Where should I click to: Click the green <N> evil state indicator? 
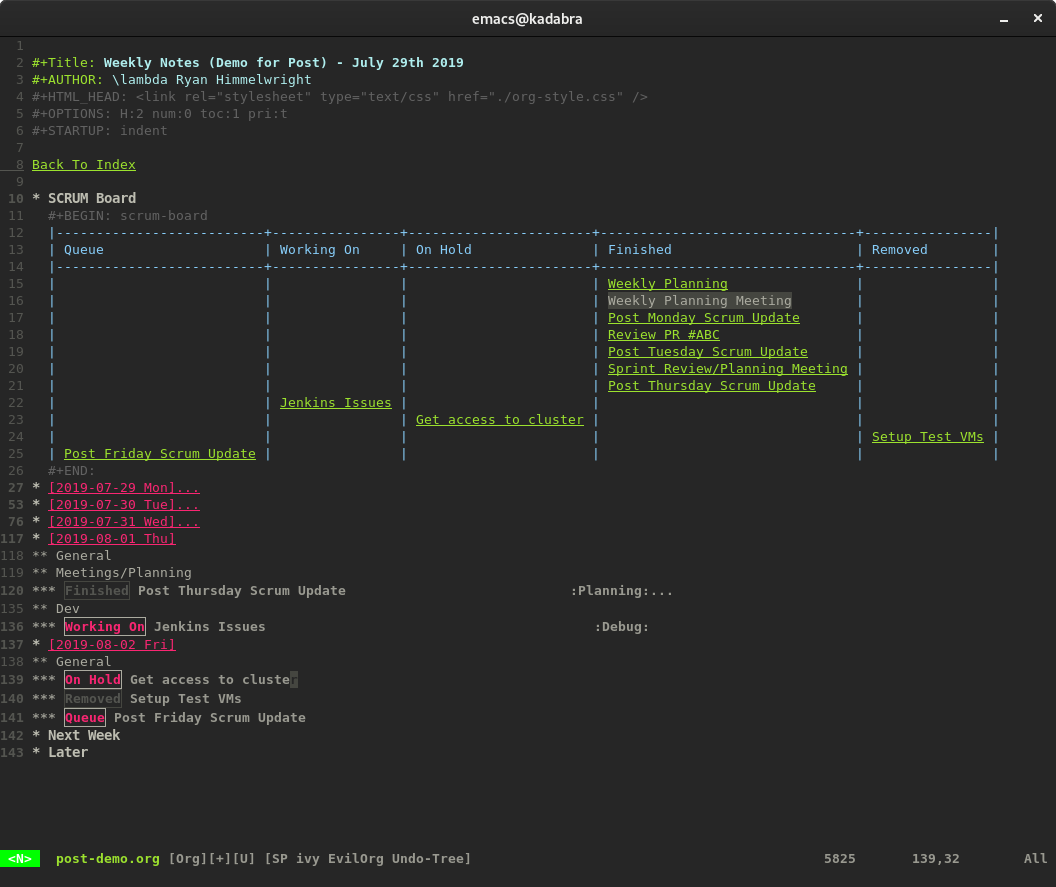click(x=20, y=859)
